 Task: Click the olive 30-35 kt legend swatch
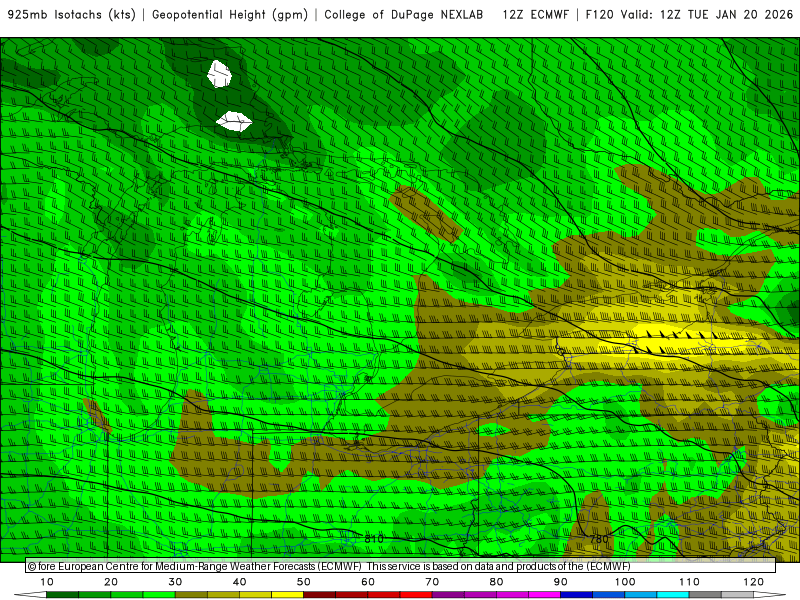(x=191, y=595)
